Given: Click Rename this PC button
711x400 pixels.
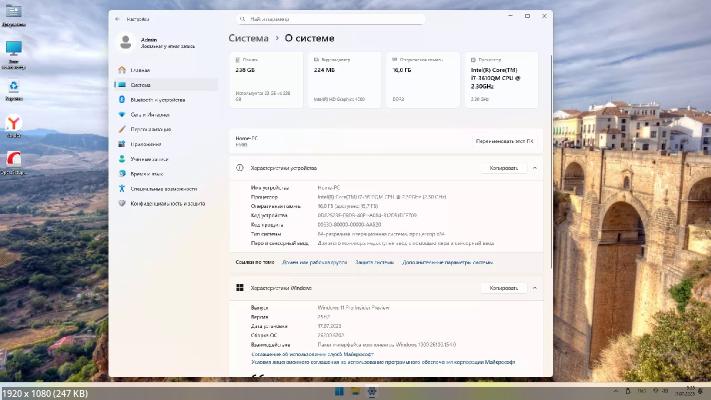Looking at the screenshot, I should point(504,141).
